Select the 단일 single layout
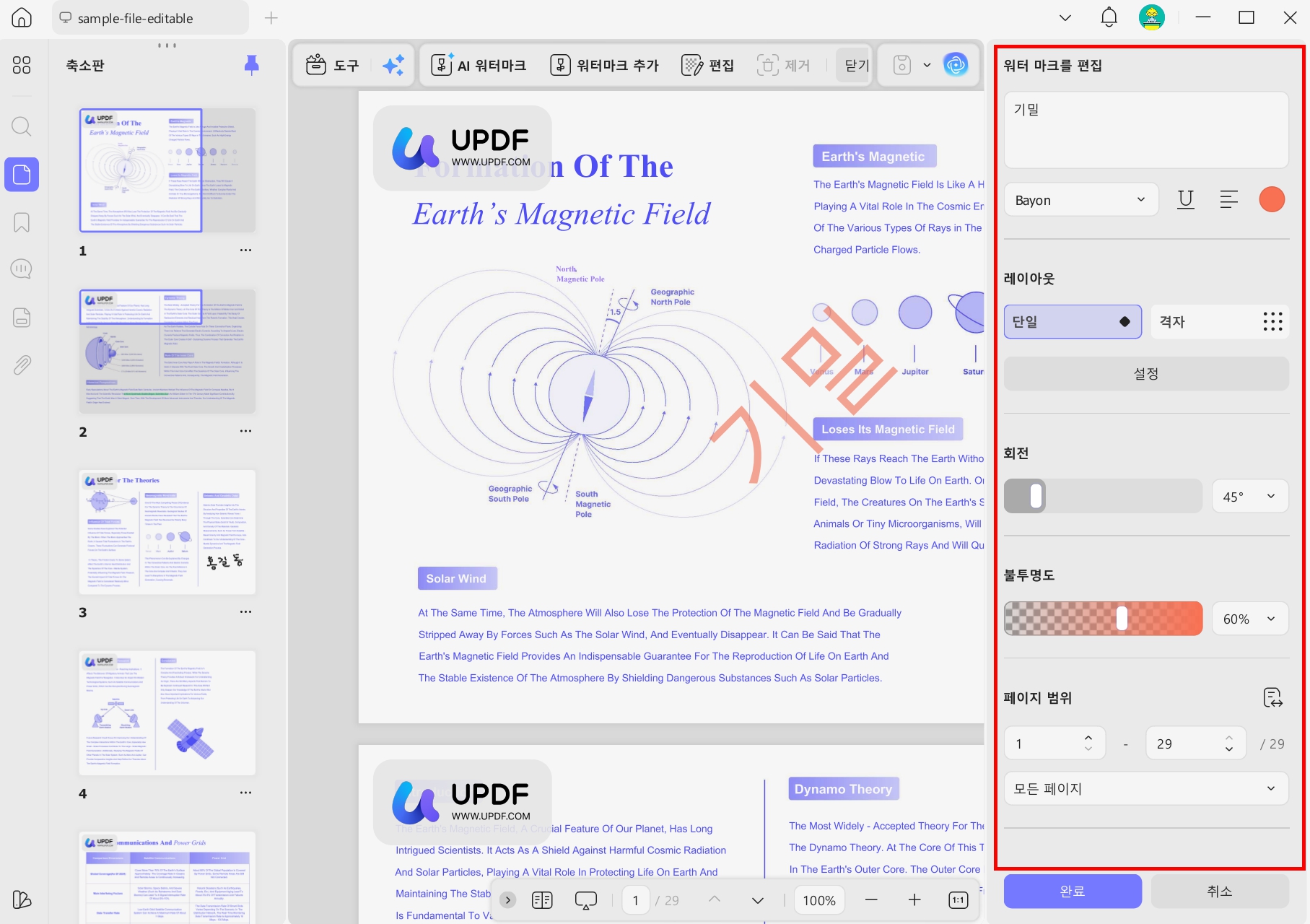Viewport: 1310px width, 924px height. point(1073,322)
